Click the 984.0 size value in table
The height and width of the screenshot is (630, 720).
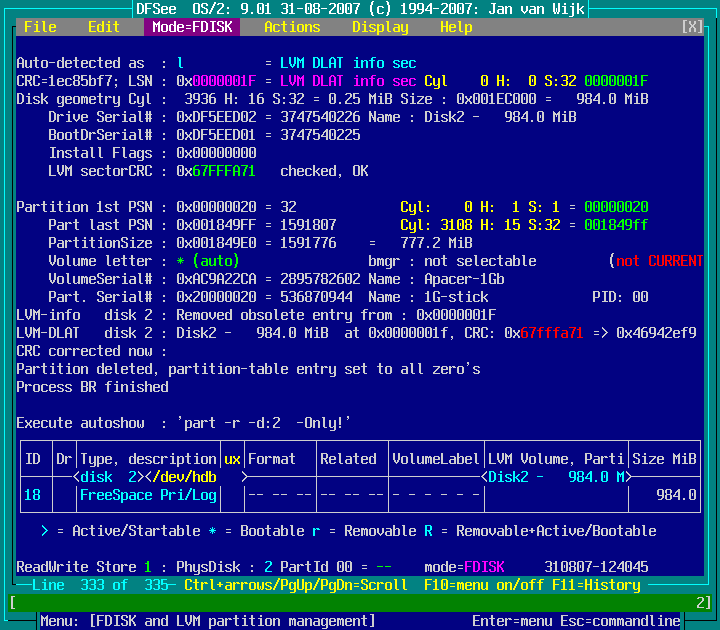tap(676, 495)
